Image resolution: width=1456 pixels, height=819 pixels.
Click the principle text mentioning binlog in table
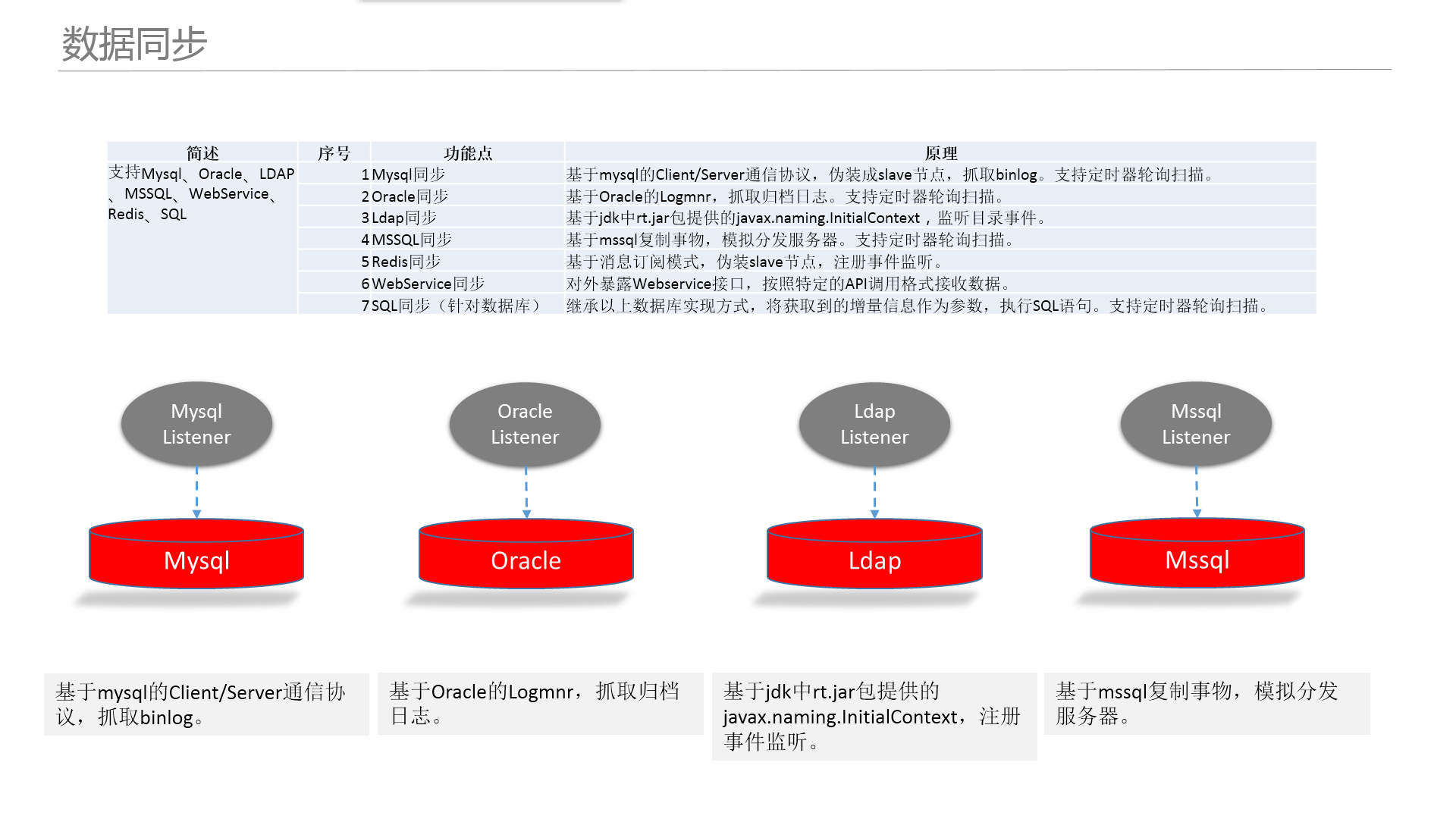(891, 174)
